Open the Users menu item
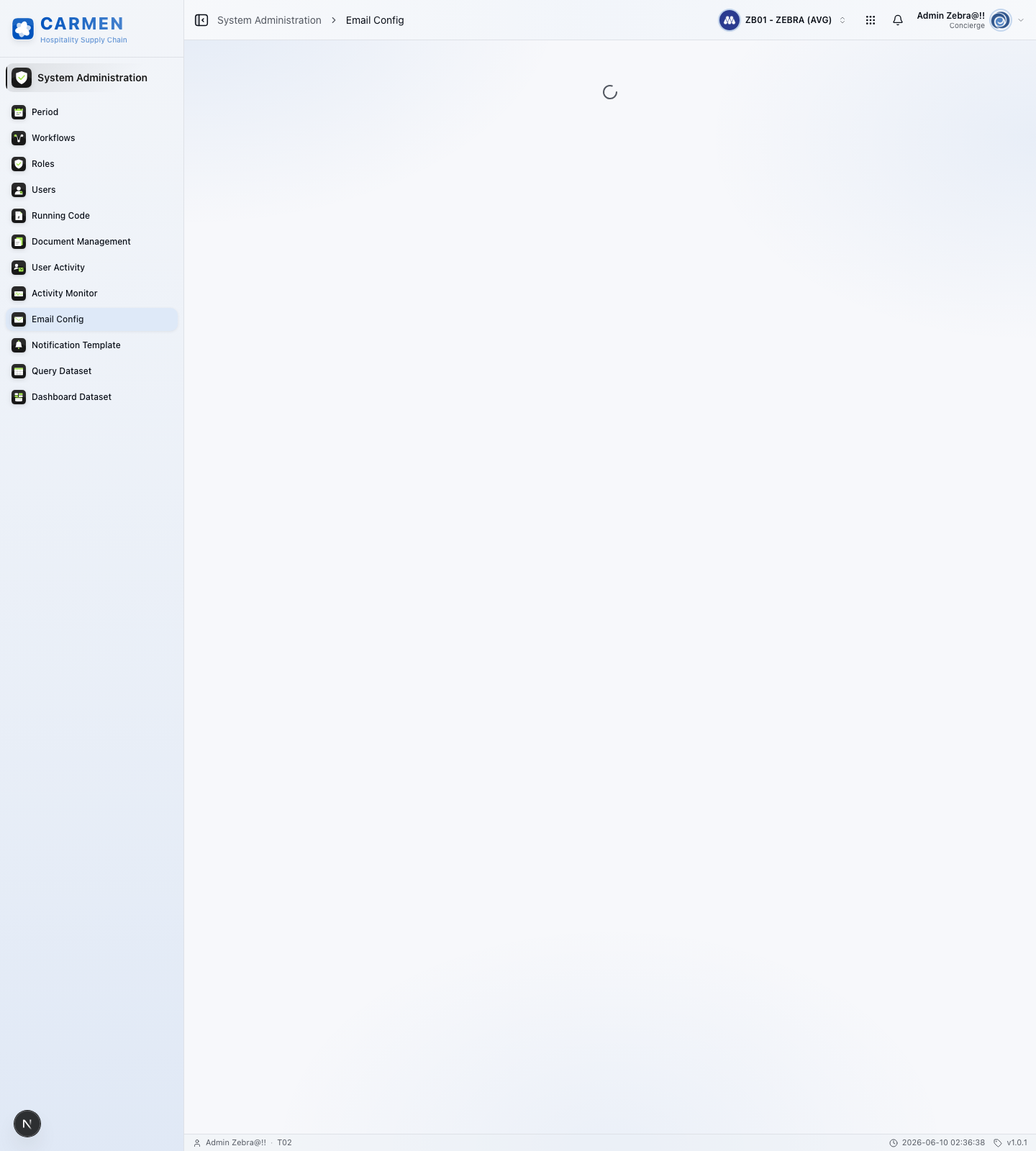 [x=91, y=190]
